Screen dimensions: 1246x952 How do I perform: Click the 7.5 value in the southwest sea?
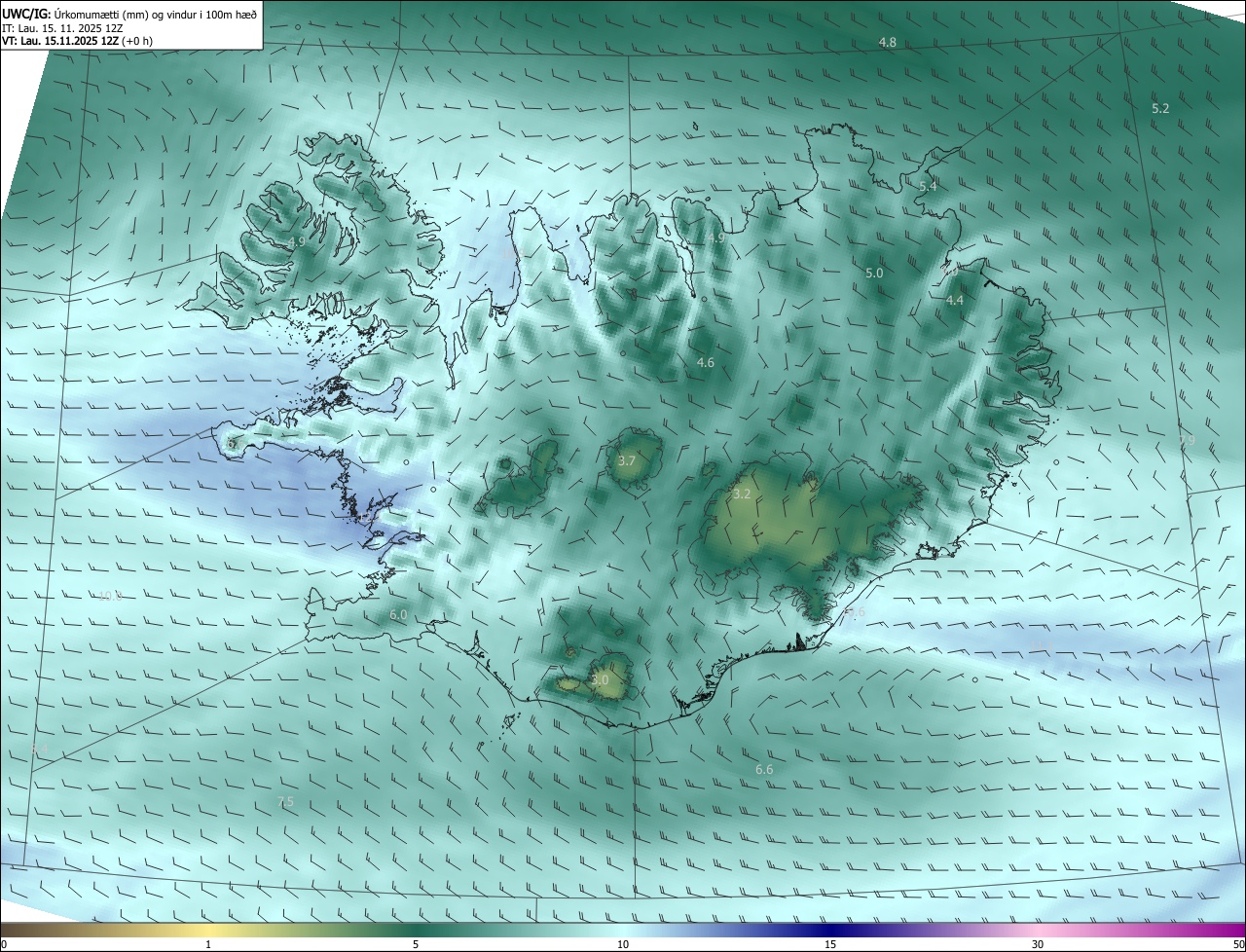point(285,802)
